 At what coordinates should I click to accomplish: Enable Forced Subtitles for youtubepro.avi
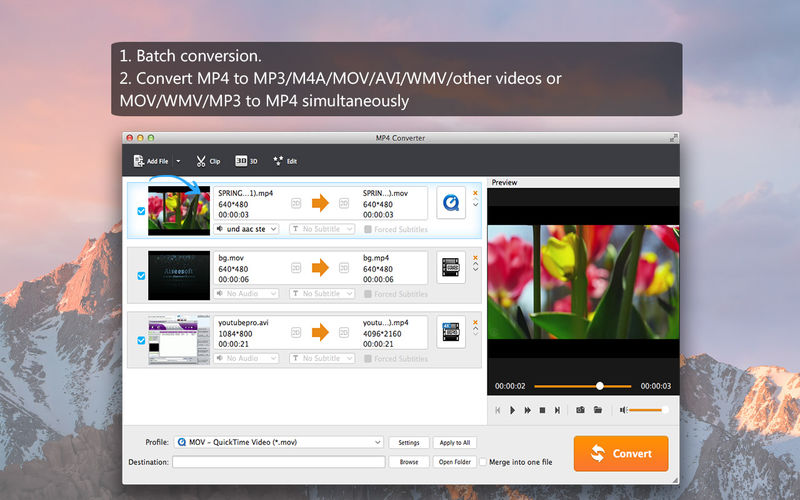point(368,359)
